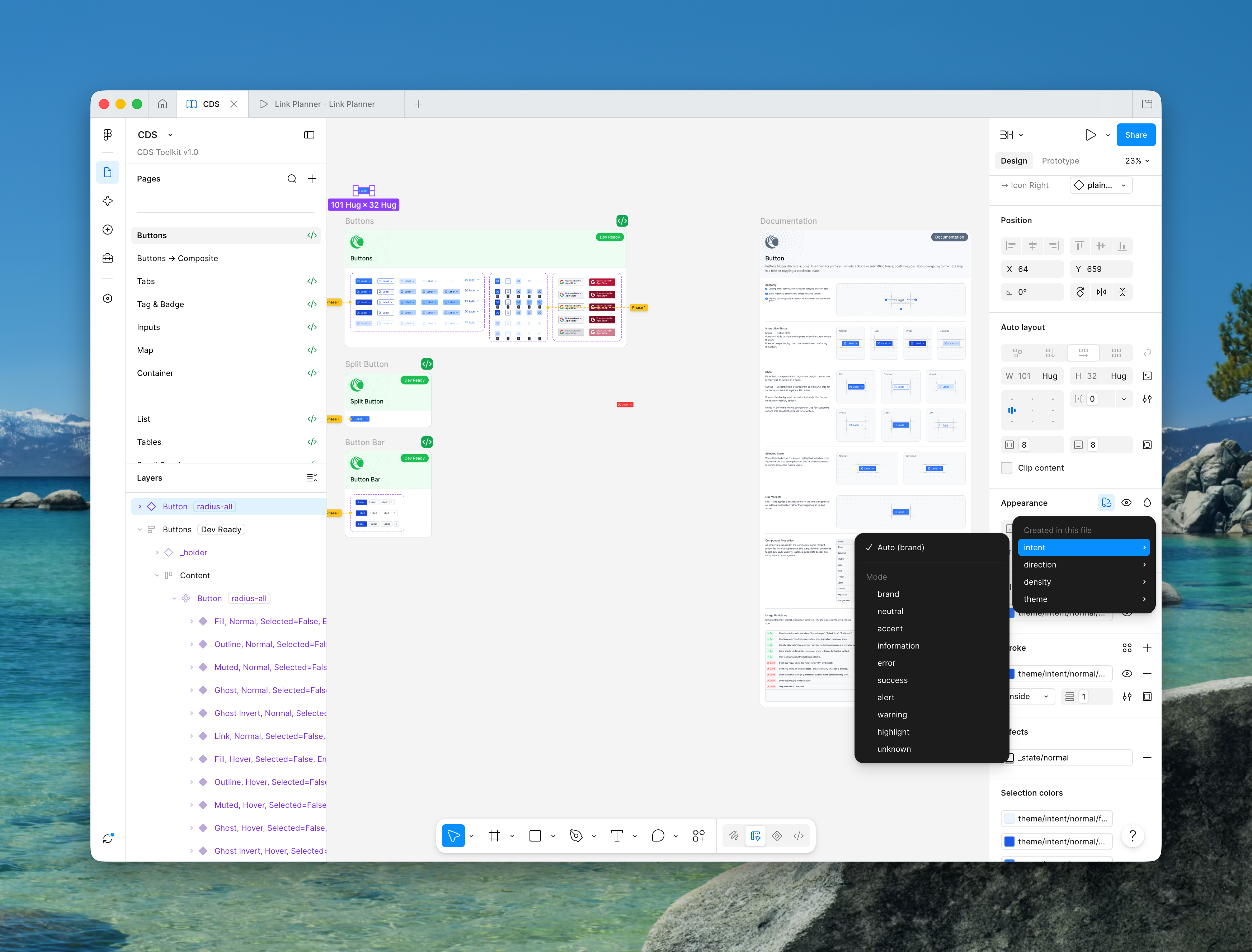Flip the selection horizontally
Image resolution: width=1252 pixels, height=952 pixels.
pos(1101,292)
